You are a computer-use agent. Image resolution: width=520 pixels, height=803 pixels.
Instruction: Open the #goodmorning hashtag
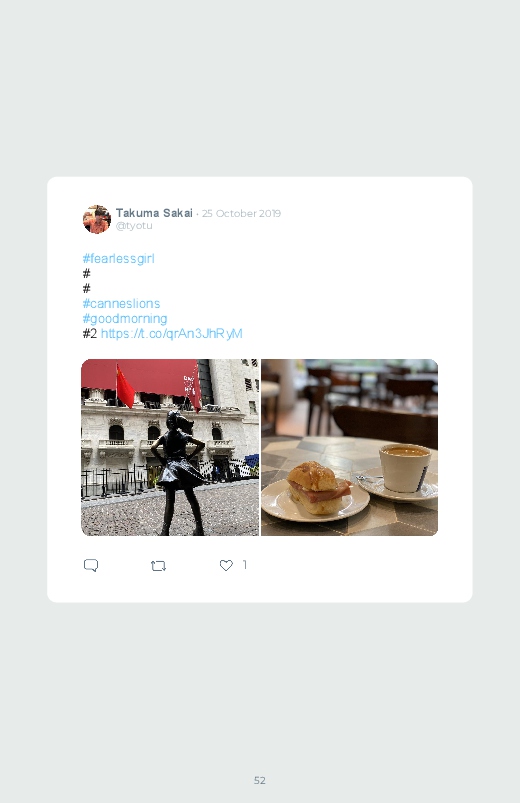[x=125, y=319]
